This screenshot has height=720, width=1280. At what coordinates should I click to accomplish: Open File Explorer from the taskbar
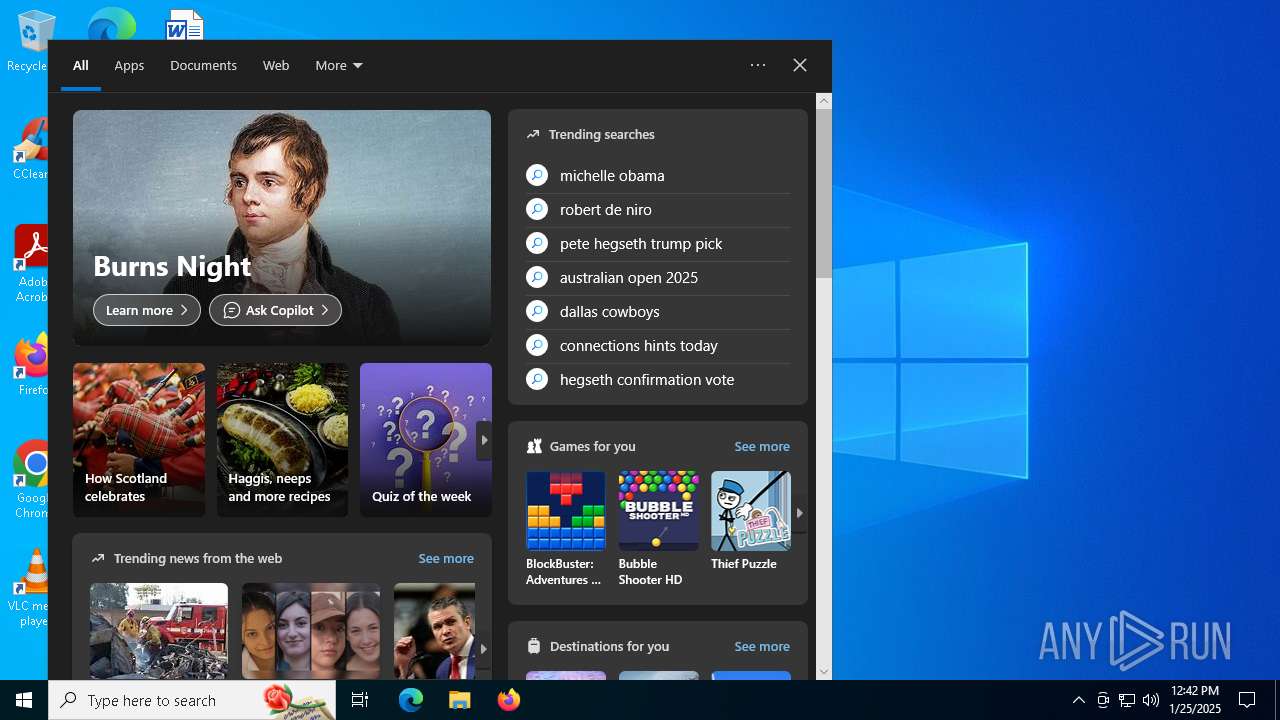pos(459,700)
